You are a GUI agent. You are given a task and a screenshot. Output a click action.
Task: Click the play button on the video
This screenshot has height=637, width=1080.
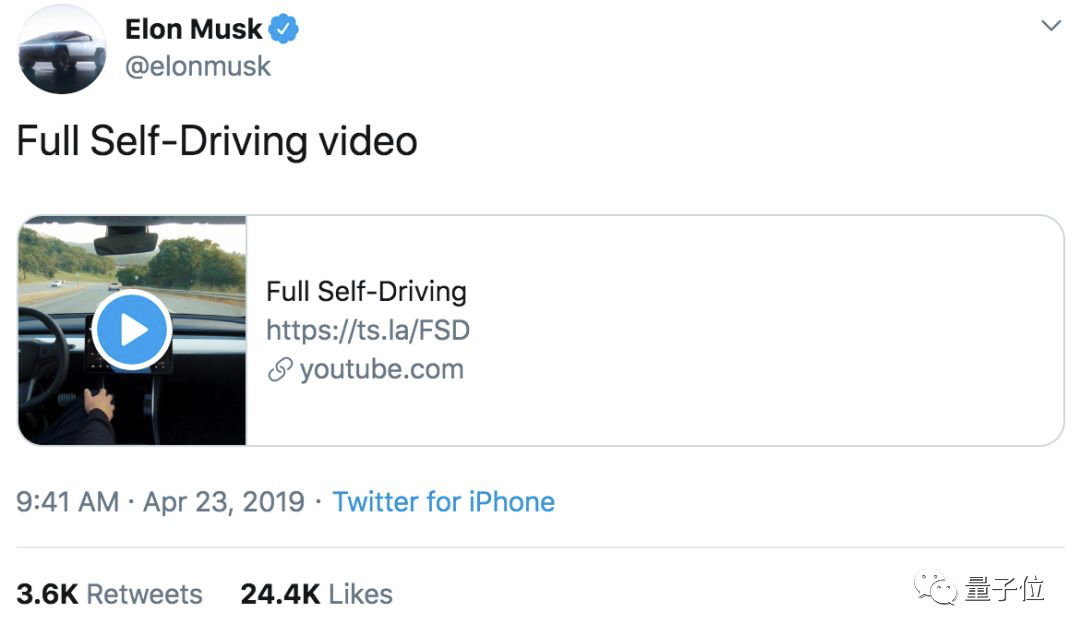click(x=132, y=330)
